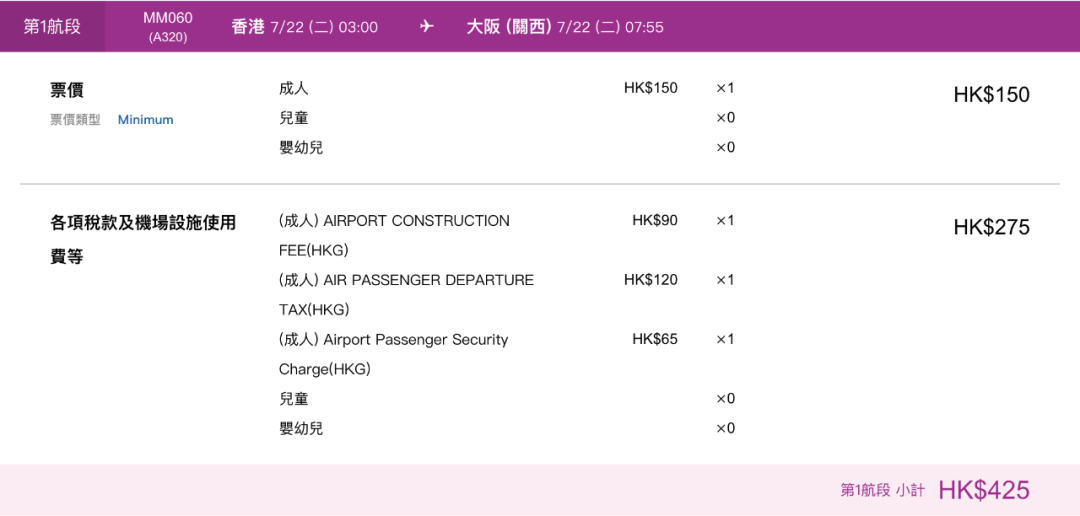
Task: Click the Minimum fare type link
Action: [x=145, y=120]
